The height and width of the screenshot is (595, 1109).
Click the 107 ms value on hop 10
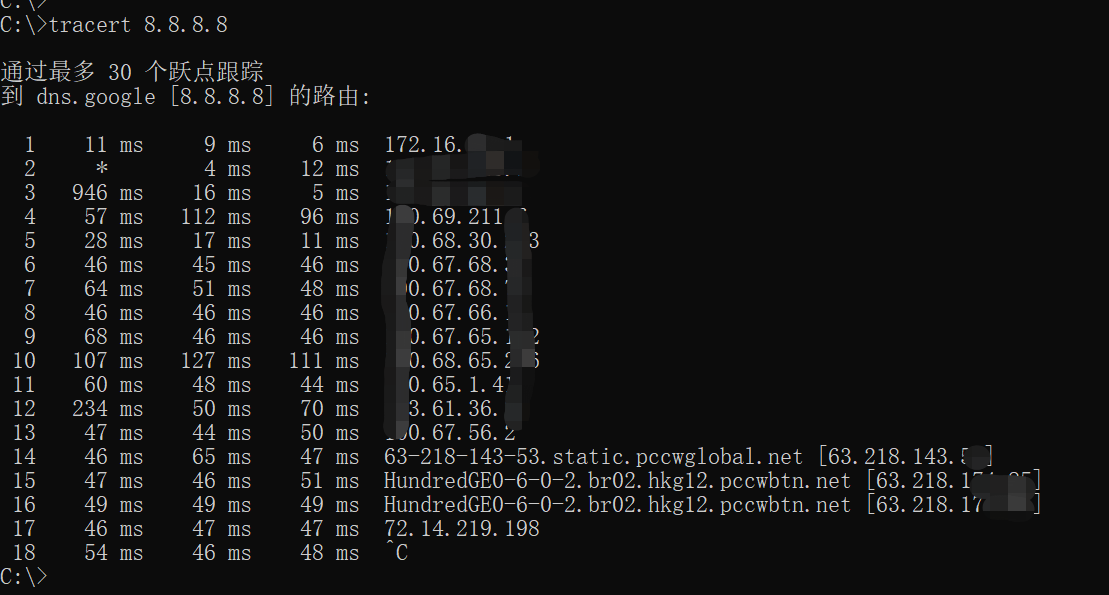click(x=108, y=361)
